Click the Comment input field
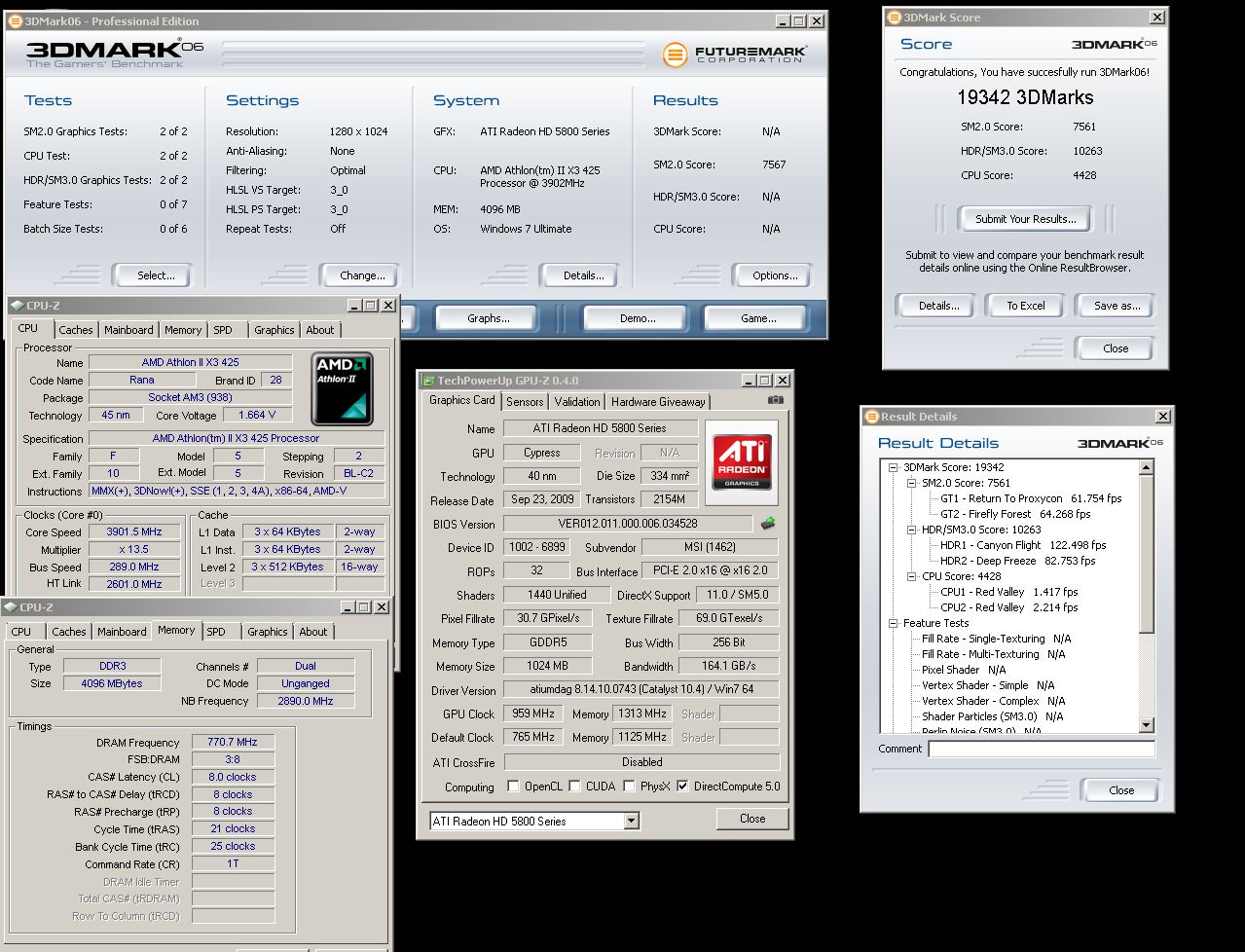The image size is (1245, 952). click(1042, 749)
